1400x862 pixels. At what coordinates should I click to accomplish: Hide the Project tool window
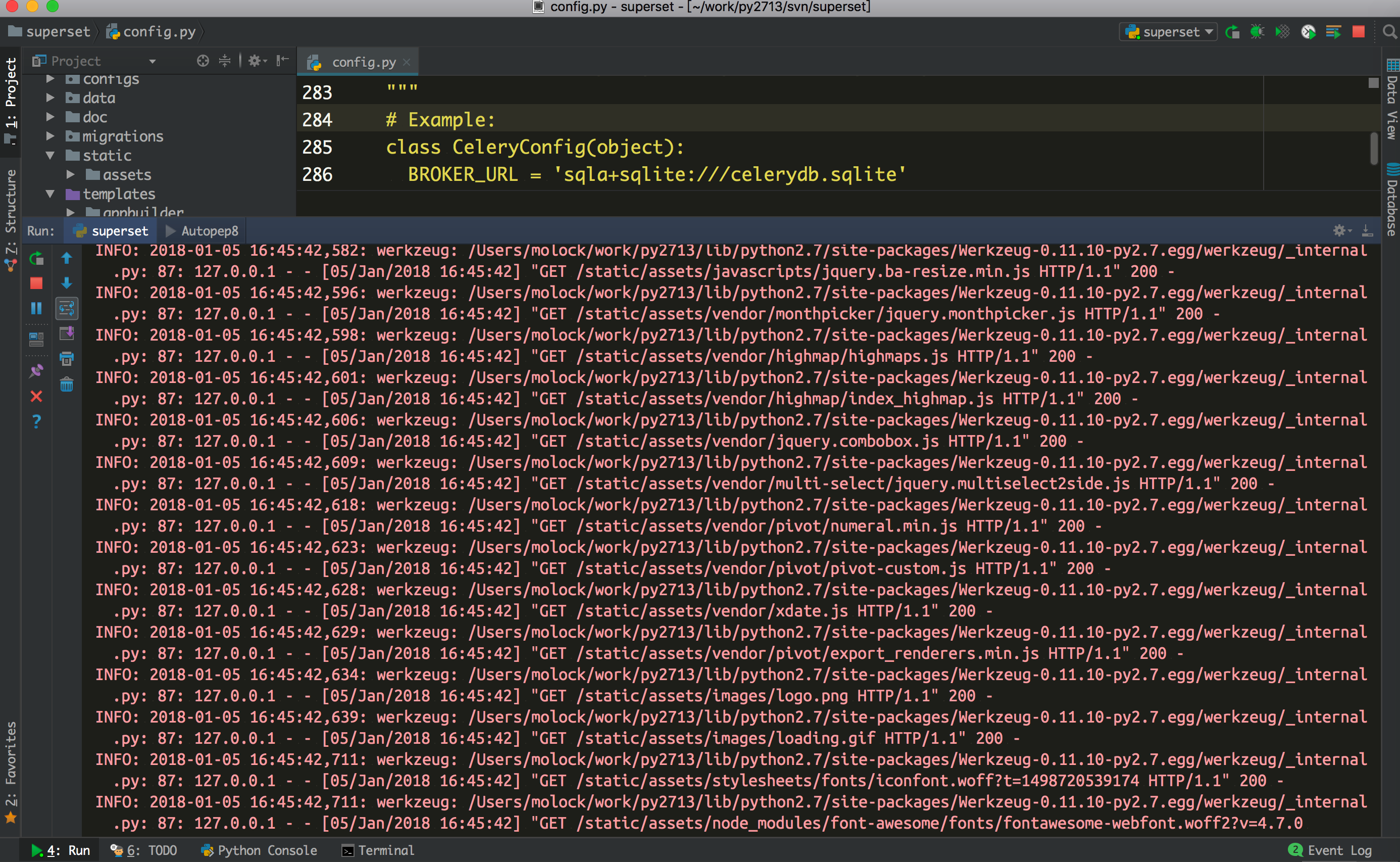[283, 61]
